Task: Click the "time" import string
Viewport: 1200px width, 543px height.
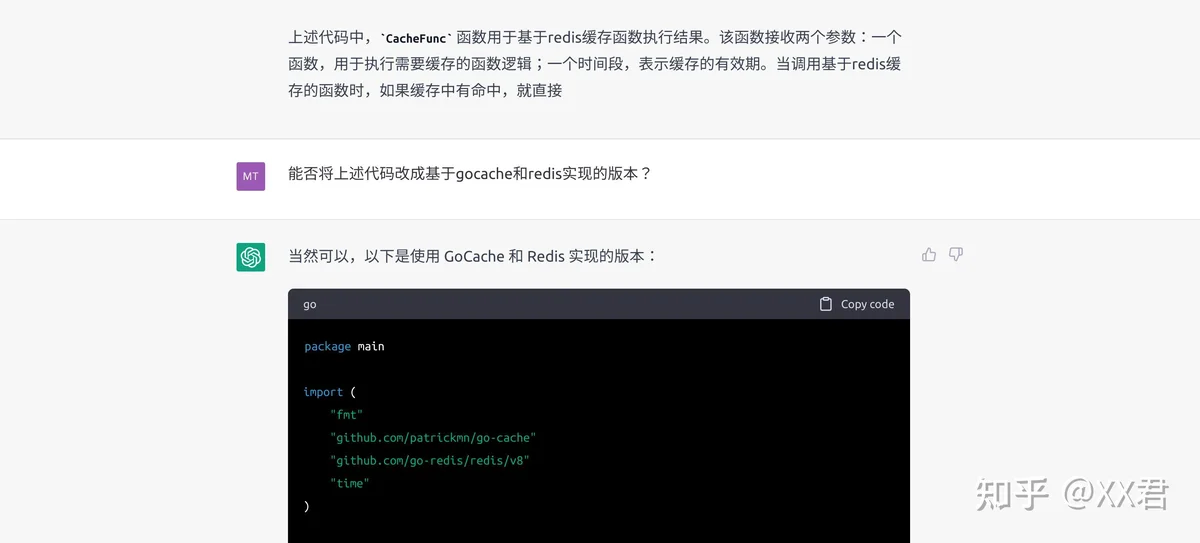Action: tap(350, 483)
